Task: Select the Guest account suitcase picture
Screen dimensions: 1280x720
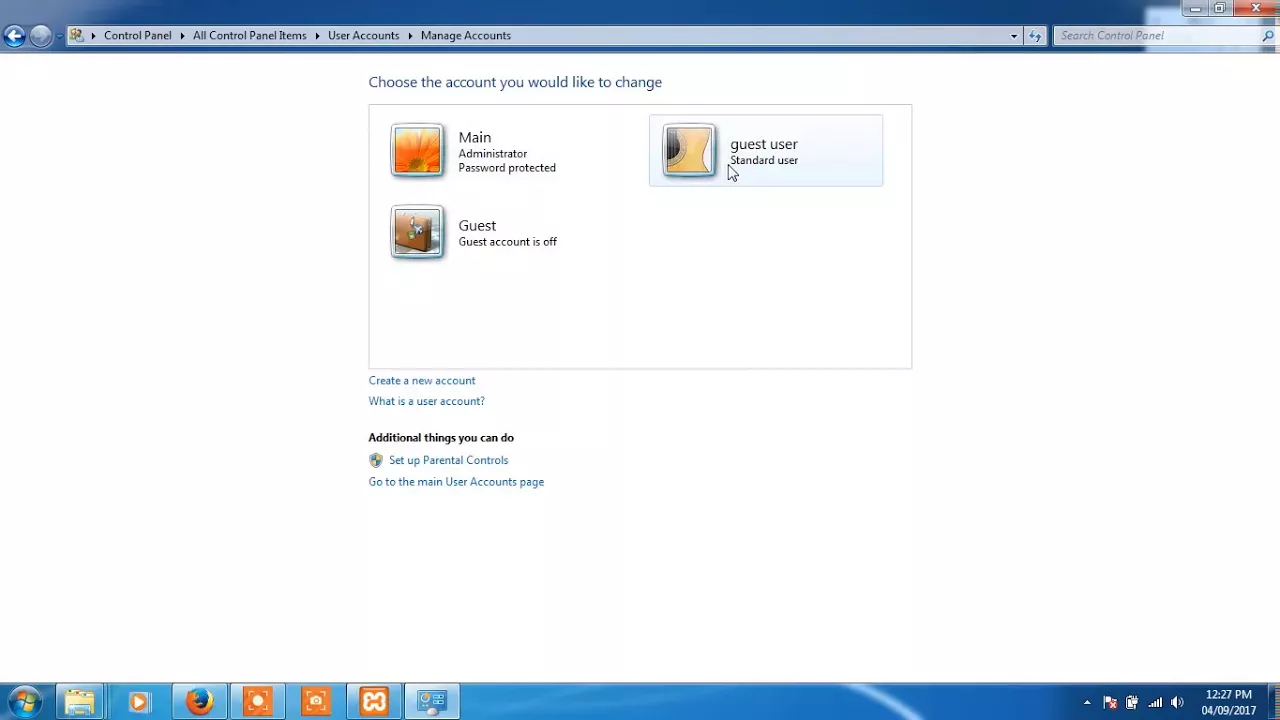Action: 417,232
